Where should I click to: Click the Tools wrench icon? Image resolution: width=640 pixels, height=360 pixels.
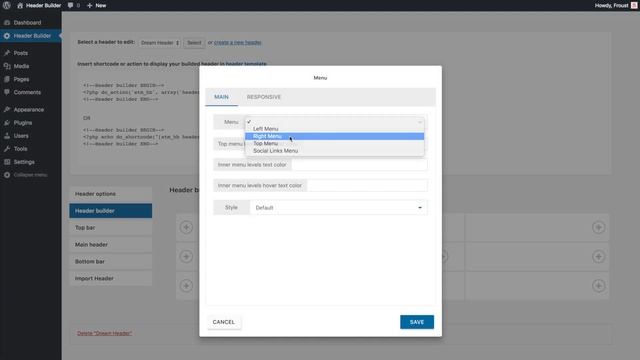(x=7, y=149)
